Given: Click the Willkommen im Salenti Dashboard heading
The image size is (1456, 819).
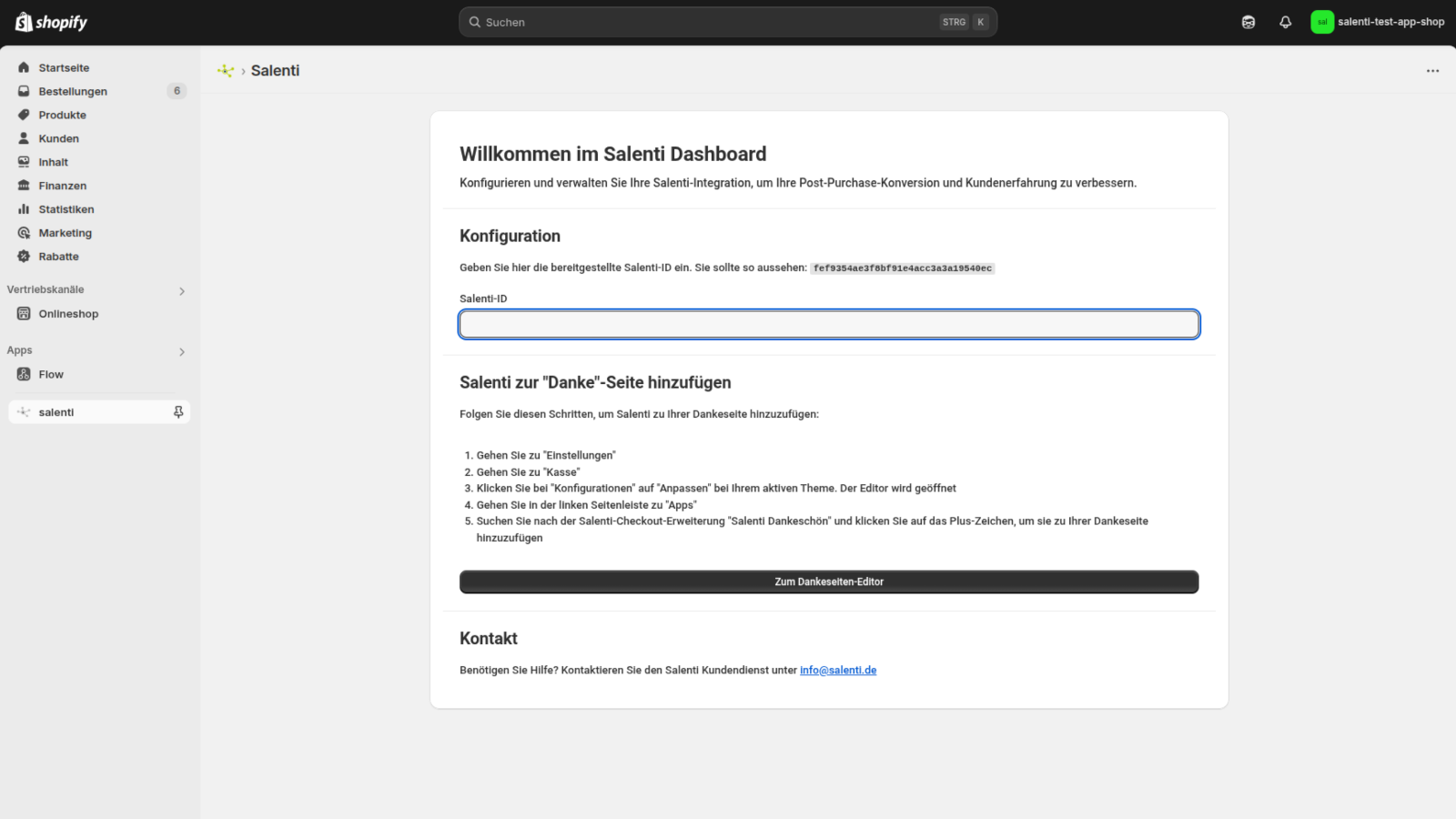Looking at the screenshot, I should (612, 154).
